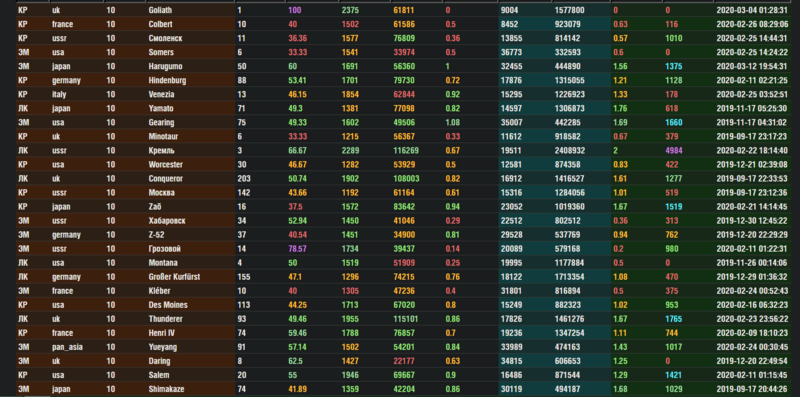Select the Yueyang ship entry
Image resolution: width=800 pixels, height=397 pixels.
(x=162, y=347)
